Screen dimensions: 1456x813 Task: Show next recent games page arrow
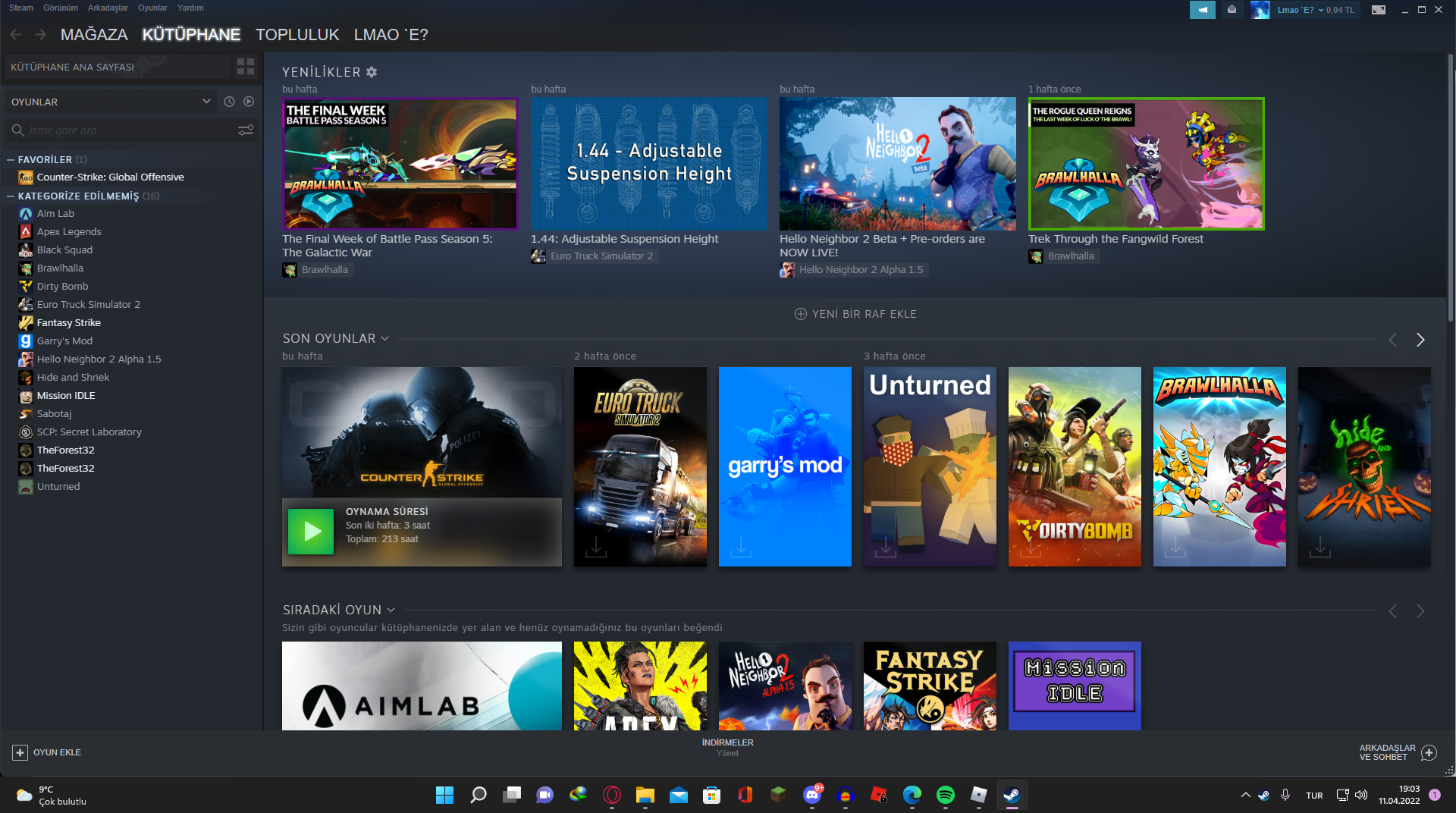click(x=1420, y=340)
